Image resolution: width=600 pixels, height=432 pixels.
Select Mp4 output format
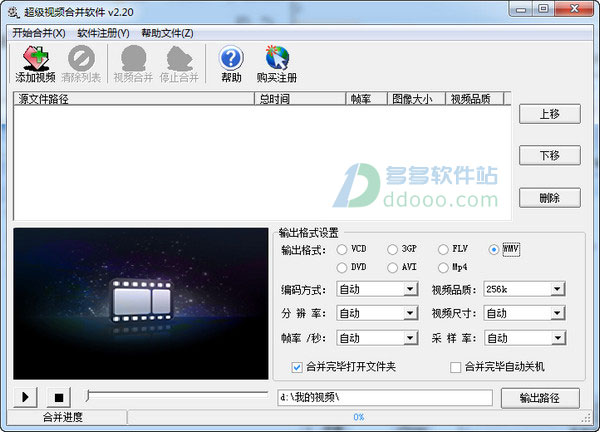[443, 267]
